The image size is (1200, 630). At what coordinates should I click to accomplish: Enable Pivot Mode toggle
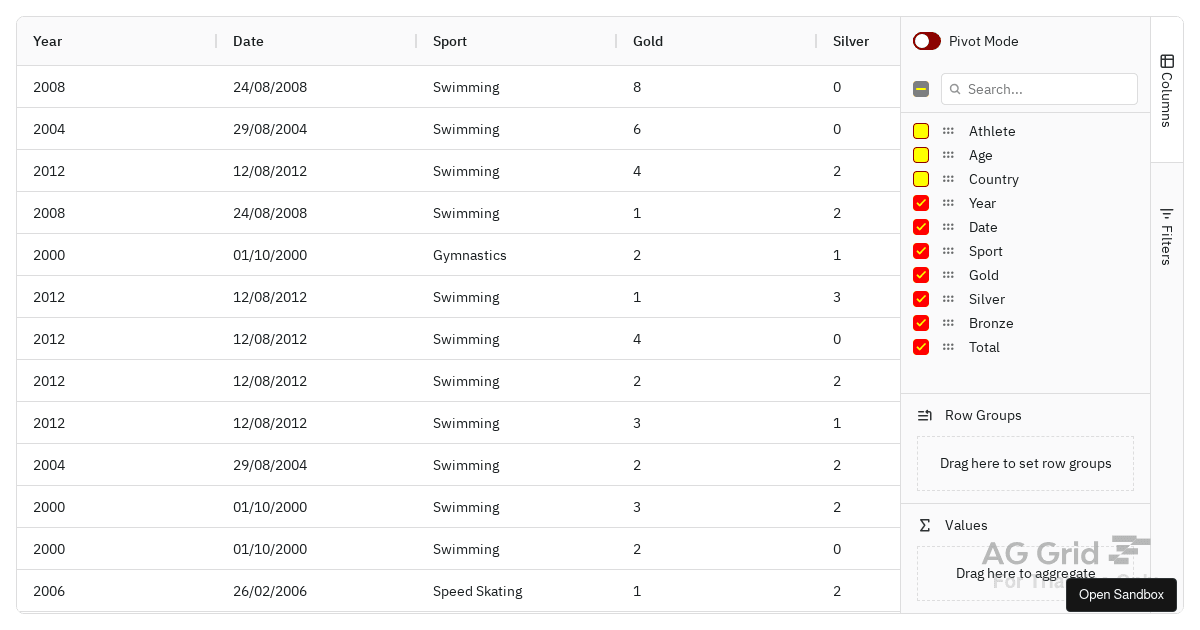[x=927, y=41]
